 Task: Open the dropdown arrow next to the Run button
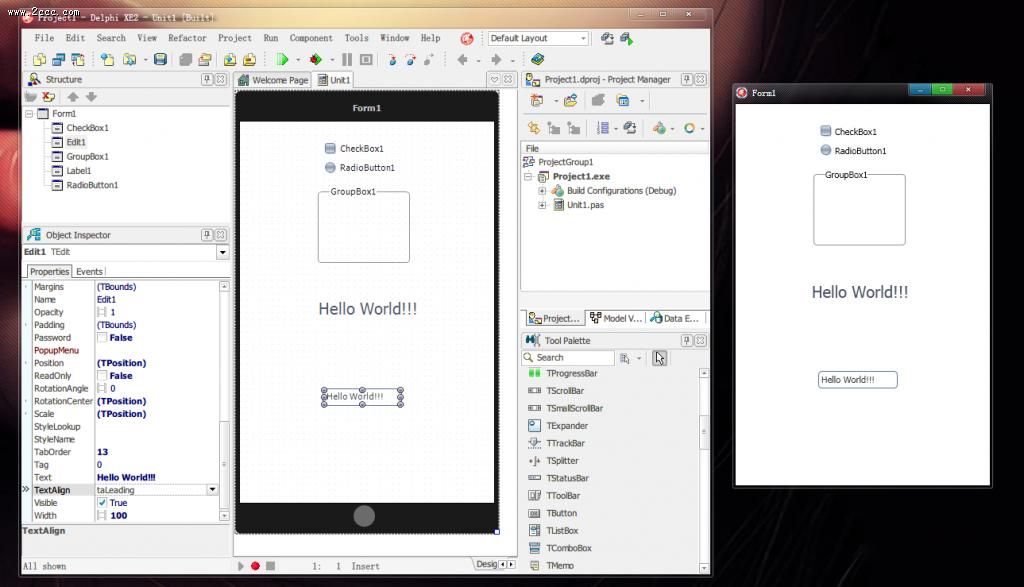[298, 60]
